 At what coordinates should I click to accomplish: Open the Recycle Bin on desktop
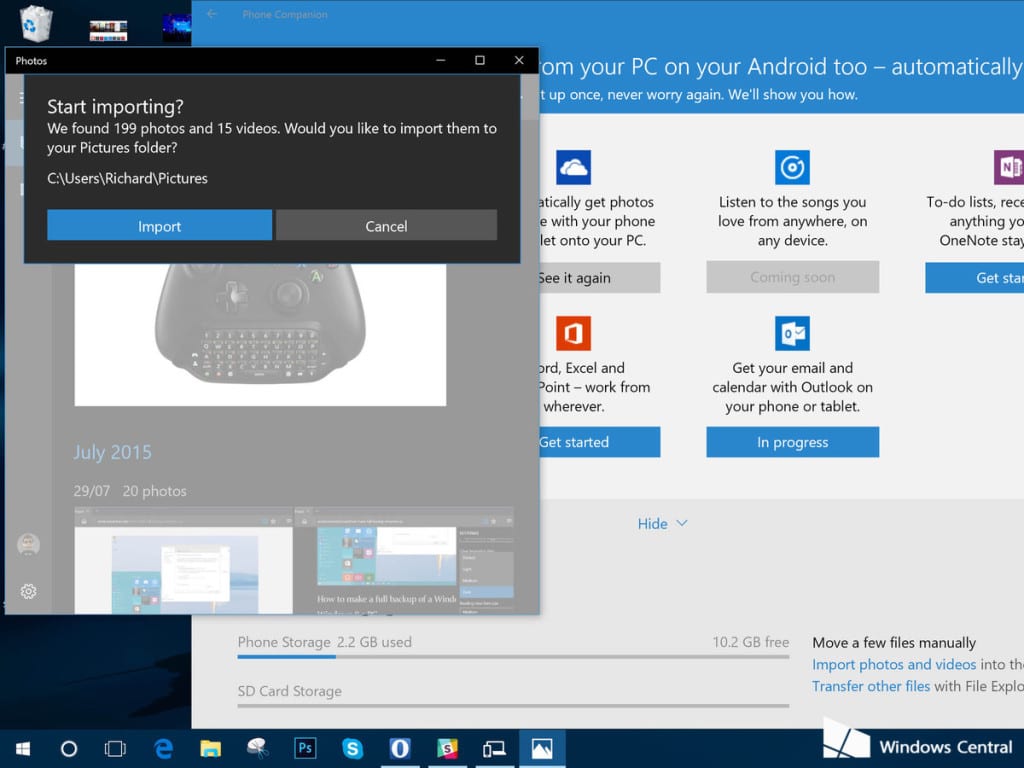[x=36, y=24]
